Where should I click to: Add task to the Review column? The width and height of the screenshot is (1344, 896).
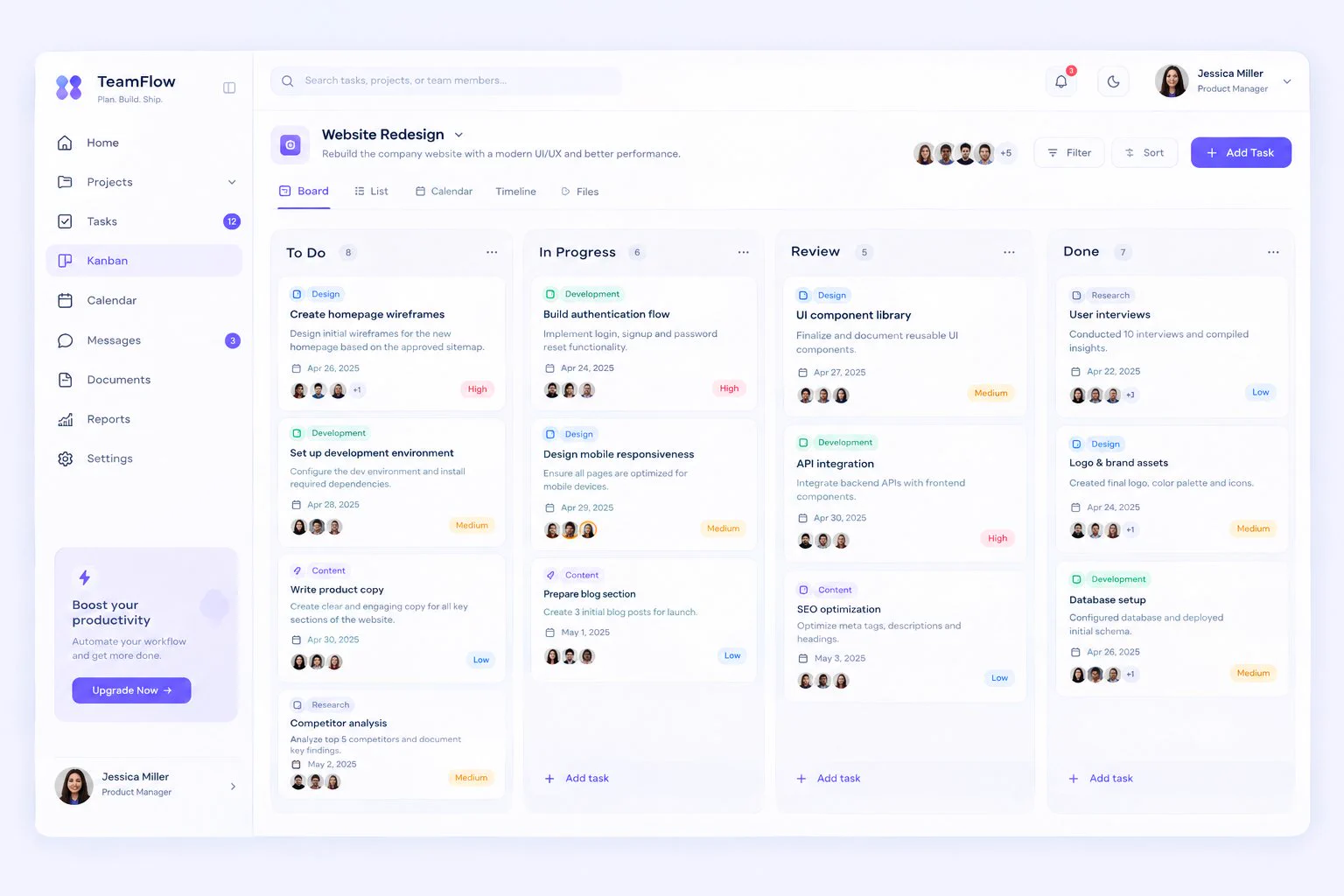(x=829, y=779)
